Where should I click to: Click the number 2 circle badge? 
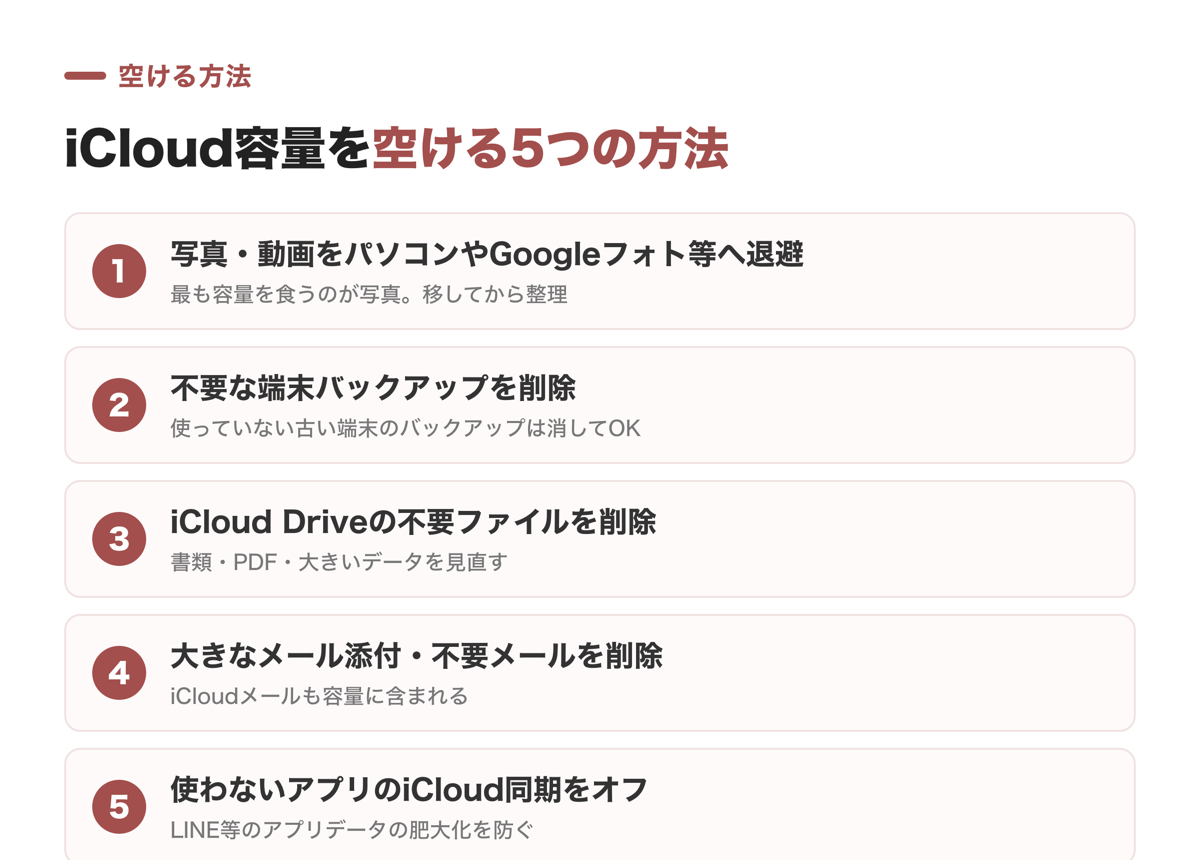click(x=119, y=405)
